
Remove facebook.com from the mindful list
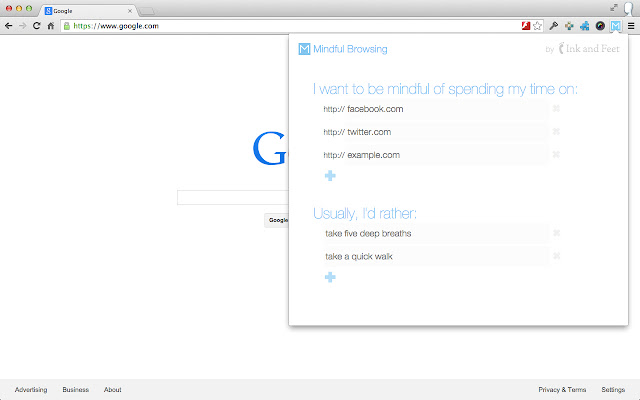(x=556, y=109)
